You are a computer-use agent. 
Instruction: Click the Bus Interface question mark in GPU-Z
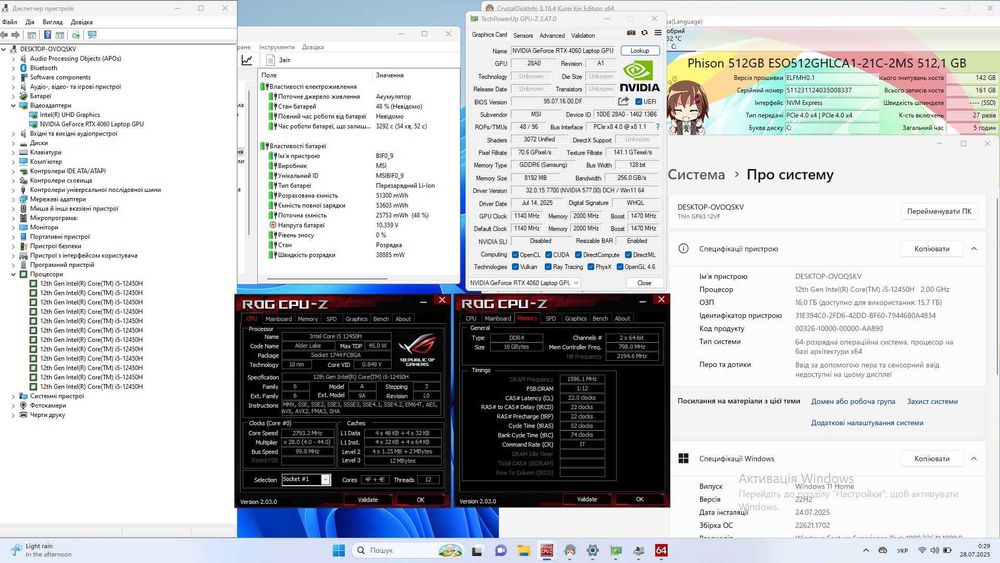(658, 127)
